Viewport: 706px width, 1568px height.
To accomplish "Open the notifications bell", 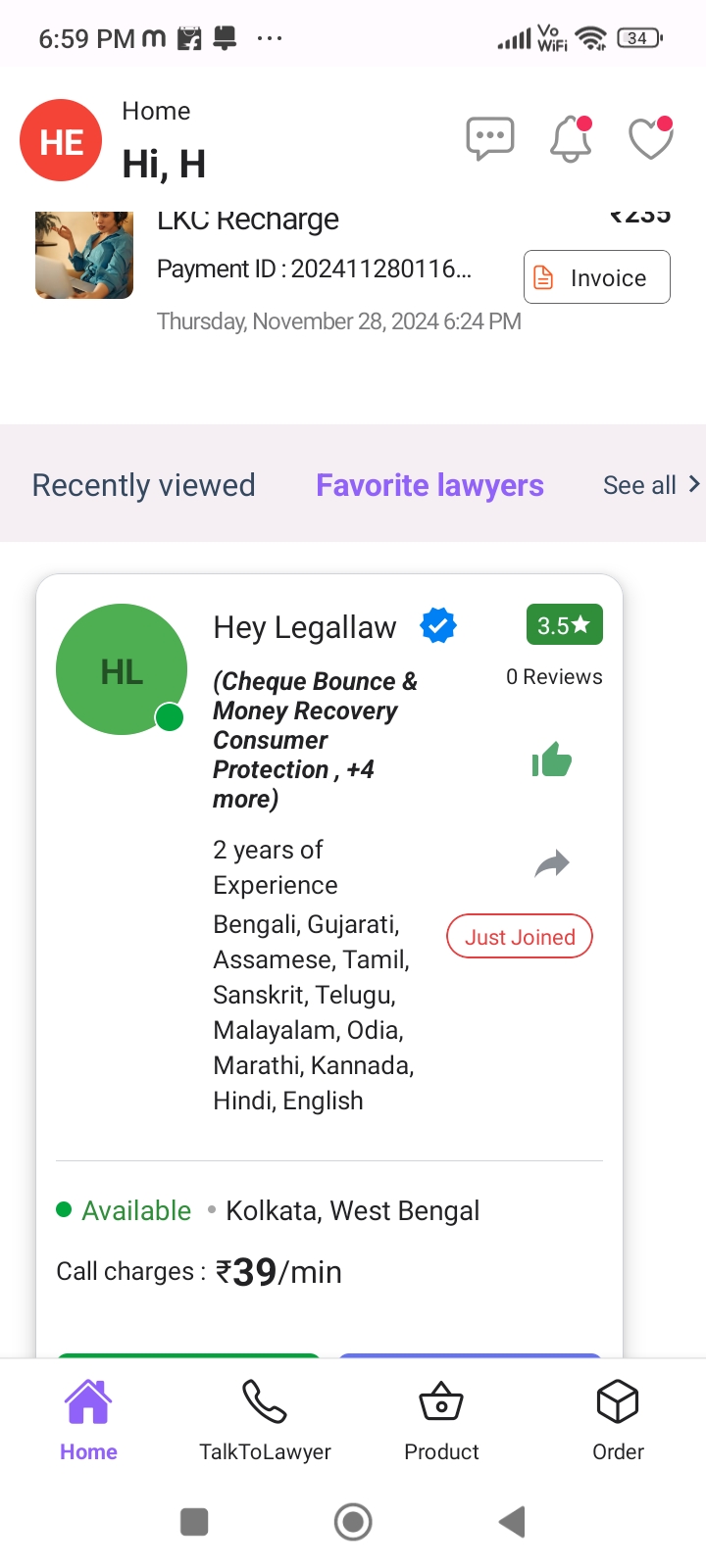I will pyautogui.click(x=571, y=138).
